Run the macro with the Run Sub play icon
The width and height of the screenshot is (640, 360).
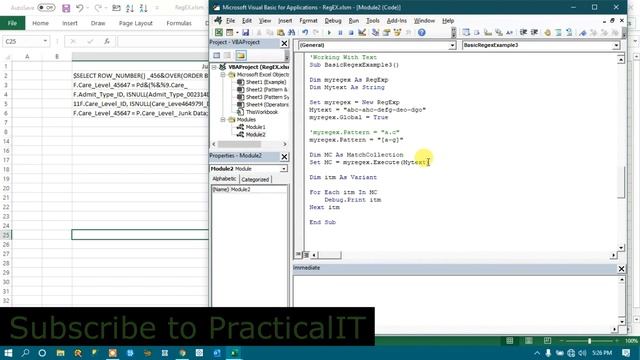point(329,32)
